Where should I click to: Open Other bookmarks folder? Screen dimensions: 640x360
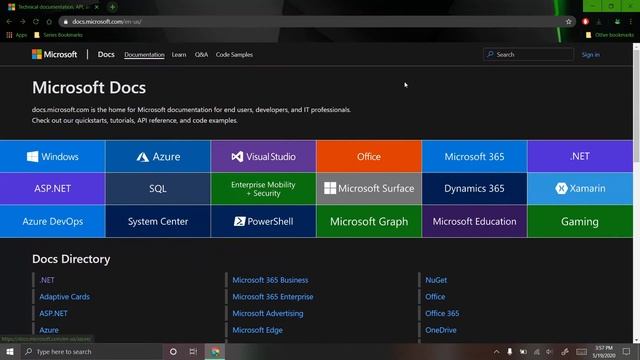click(610, 35)
